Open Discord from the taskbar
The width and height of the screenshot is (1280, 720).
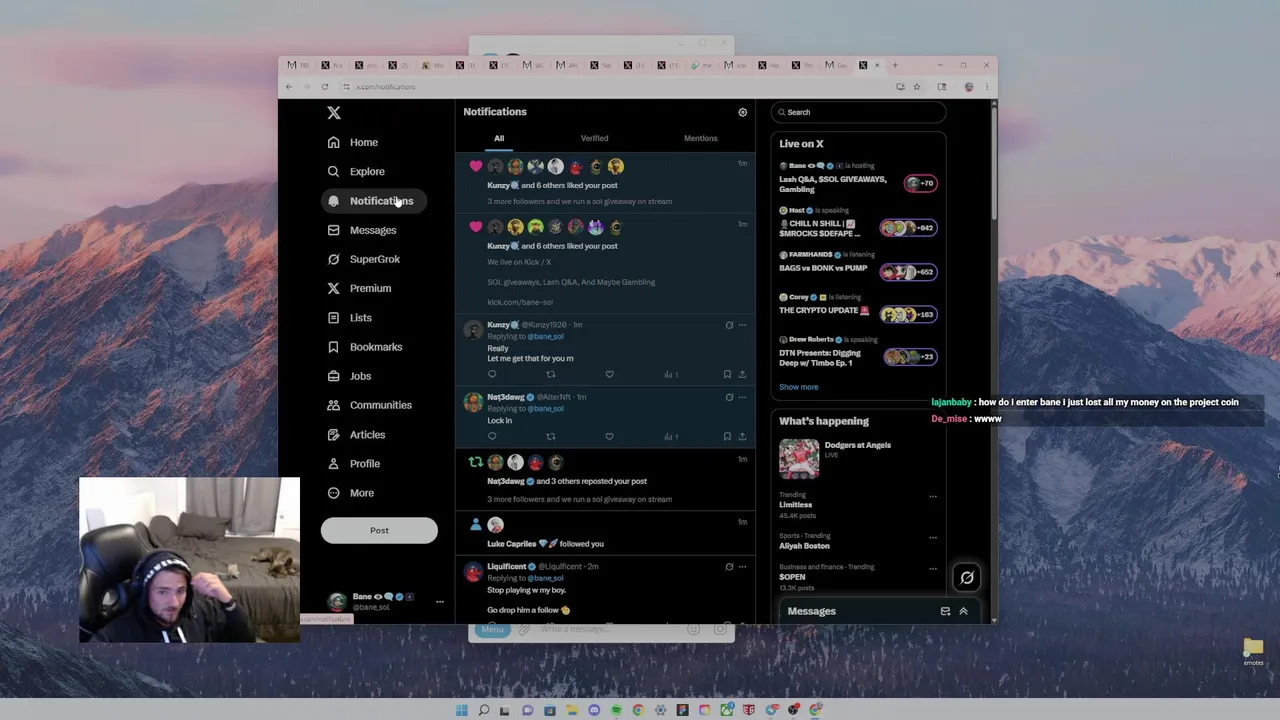pos(594,710)
